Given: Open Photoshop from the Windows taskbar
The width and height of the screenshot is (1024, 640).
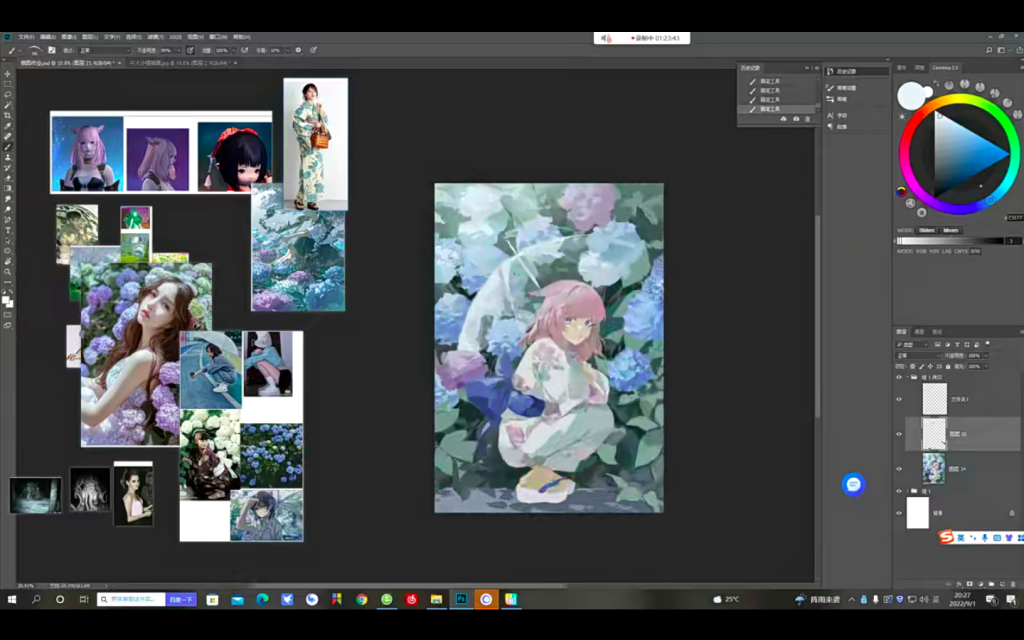Looking at the screenshot, I should pos(461,599).
